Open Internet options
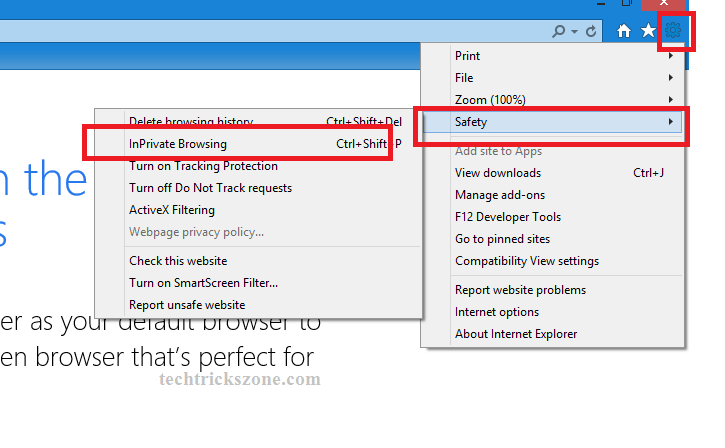The width and height of the screenshot is (725, 448). (x=497, y=312)
